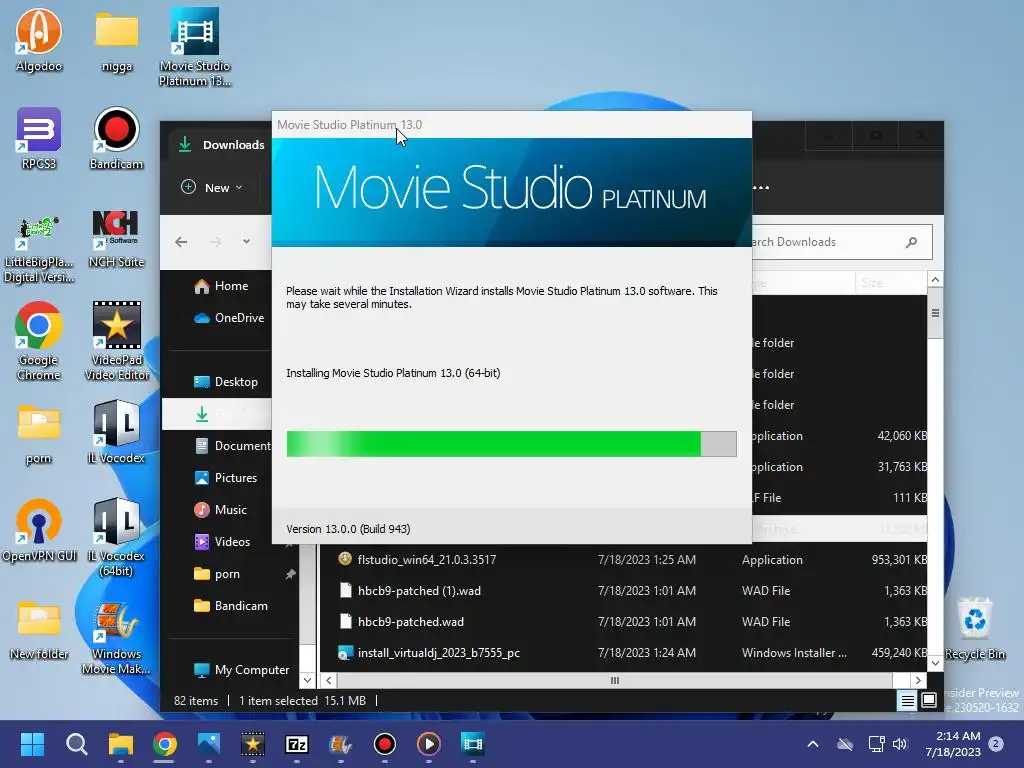Open notifications badge in the tray
The width and height of the screenshot is (1024, 768).
click(996, 743)
